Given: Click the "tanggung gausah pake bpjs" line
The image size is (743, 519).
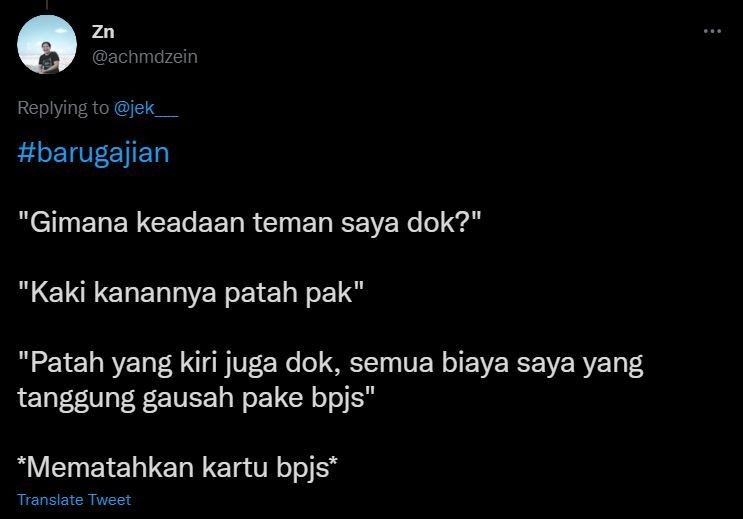Looking at the screenshot, I should (x=196, y=398).
